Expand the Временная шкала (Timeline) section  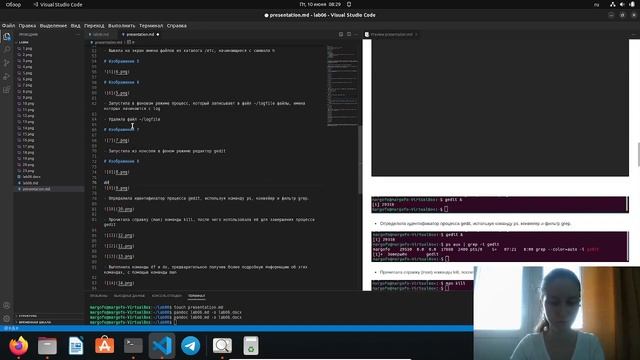[34, 322]
